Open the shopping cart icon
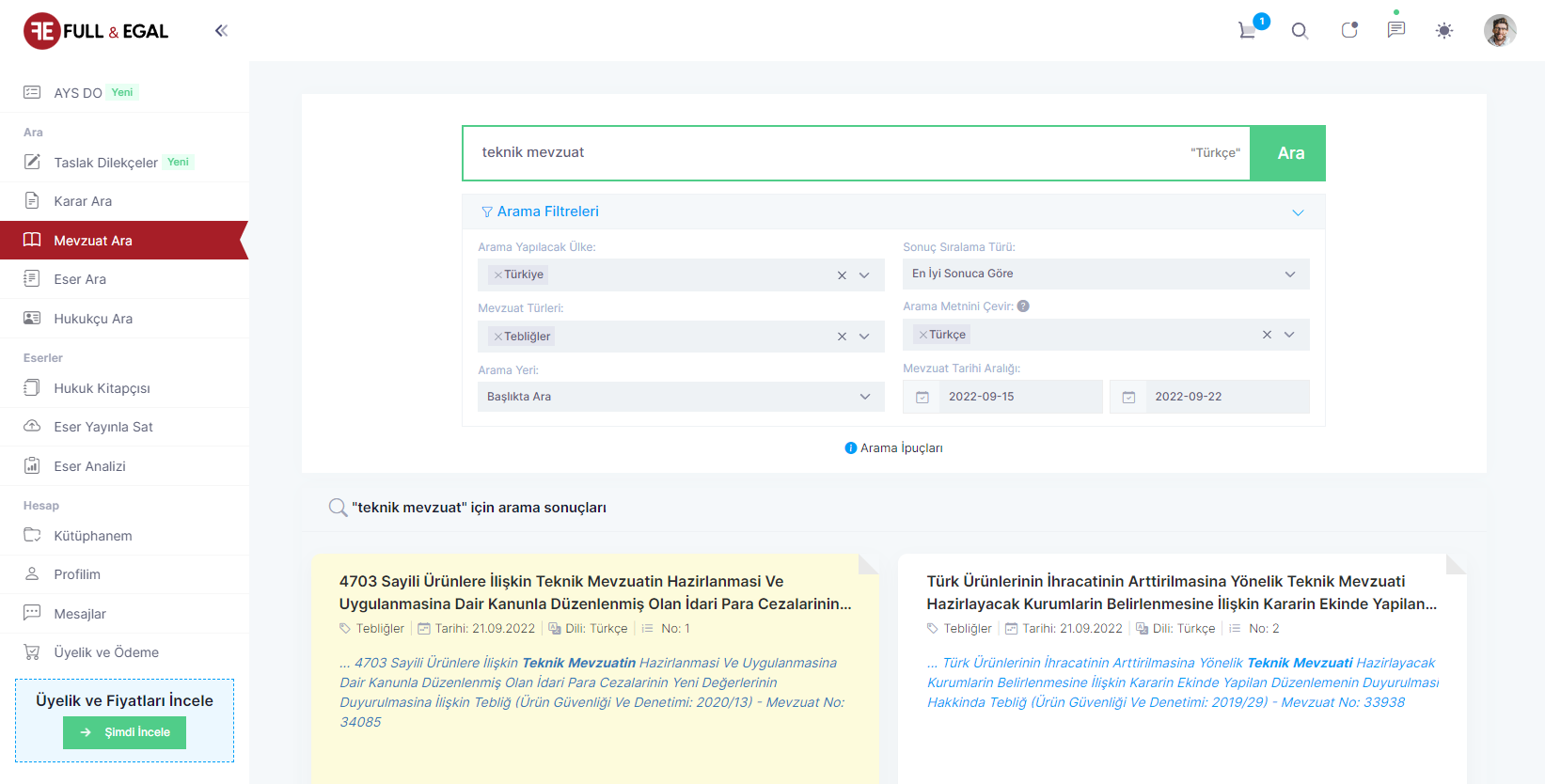This screenshot has width=1545, height=784. coord(1247,31)
